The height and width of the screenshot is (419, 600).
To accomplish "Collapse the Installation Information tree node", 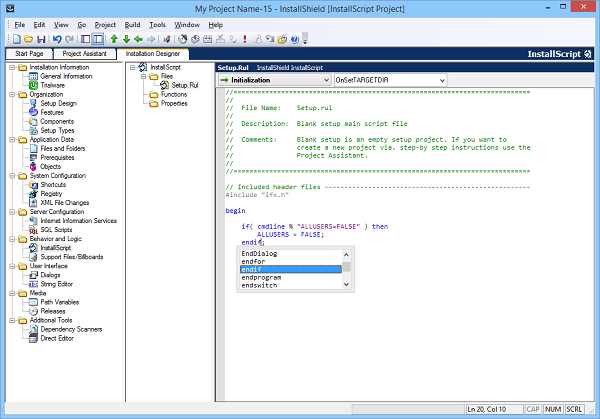I will click(11, 67).
